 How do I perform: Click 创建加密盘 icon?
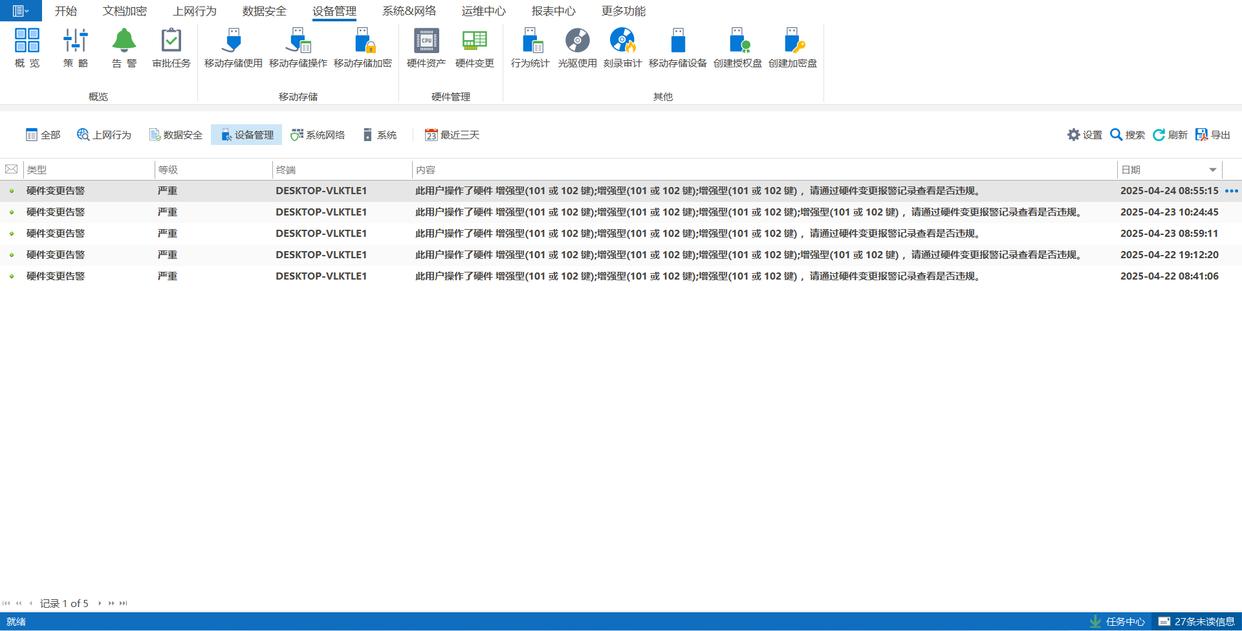[793, 48]
